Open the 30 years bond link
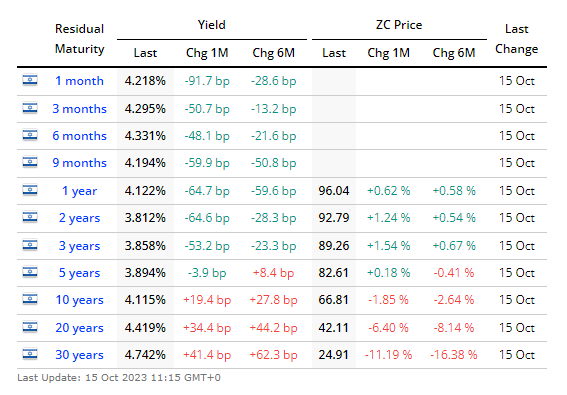The width and height of the screenshot is (567, 395). pyautogui.click(x=80, y=355)
